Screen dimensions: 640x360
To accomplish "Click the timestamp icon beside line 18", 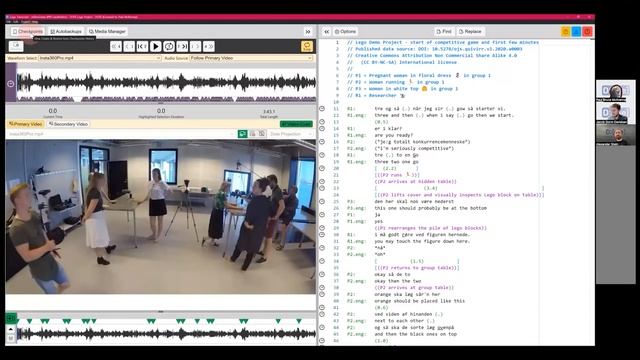I will coord(322,155).
